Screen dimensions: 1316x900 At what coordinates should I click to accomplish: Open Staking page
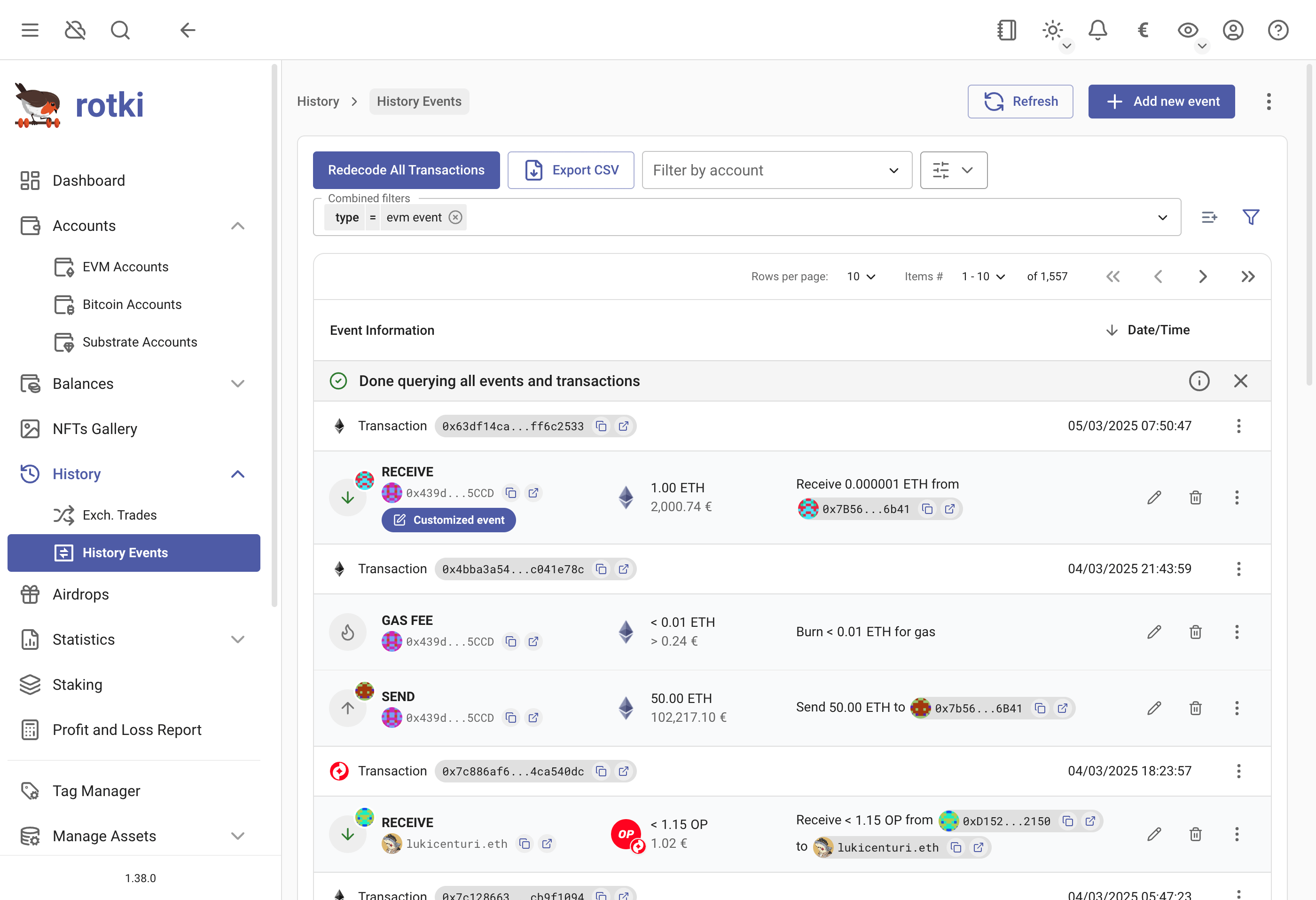(x=133, y=685)
